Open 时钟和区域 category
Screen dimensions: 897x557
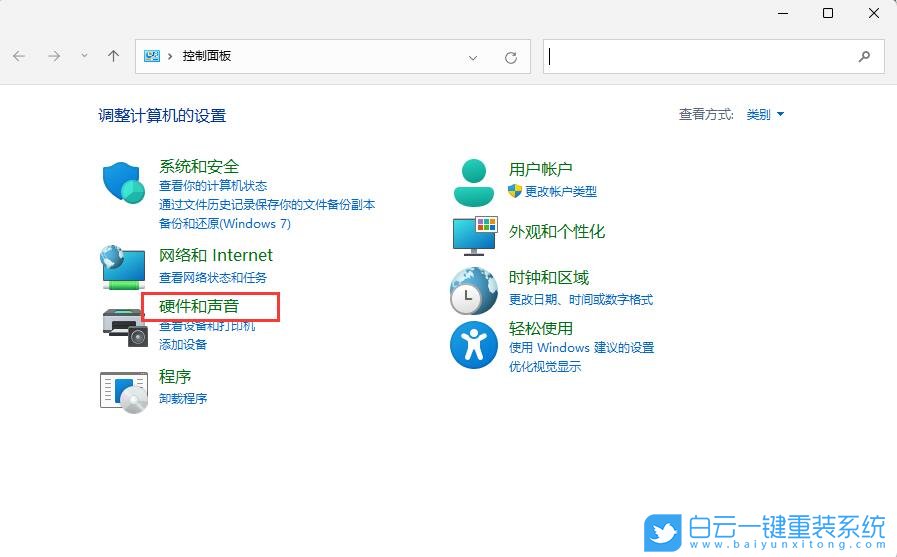(x=549, y=278)
